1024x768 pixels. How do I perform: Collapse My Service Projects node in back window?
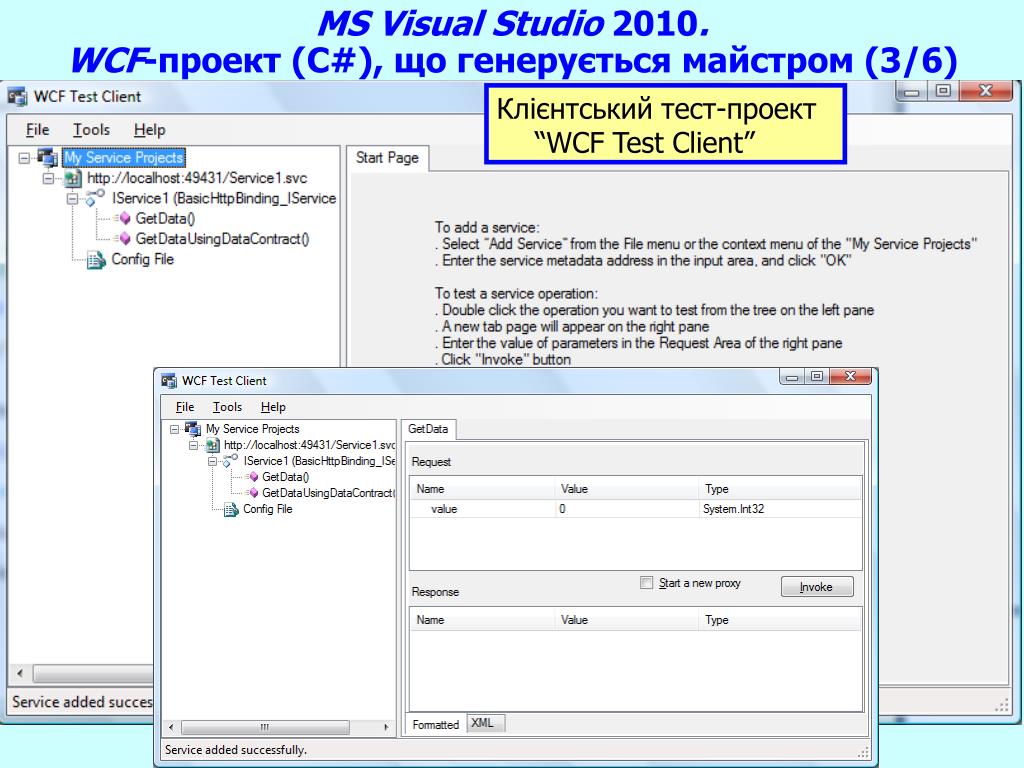(x=24, y=158)
